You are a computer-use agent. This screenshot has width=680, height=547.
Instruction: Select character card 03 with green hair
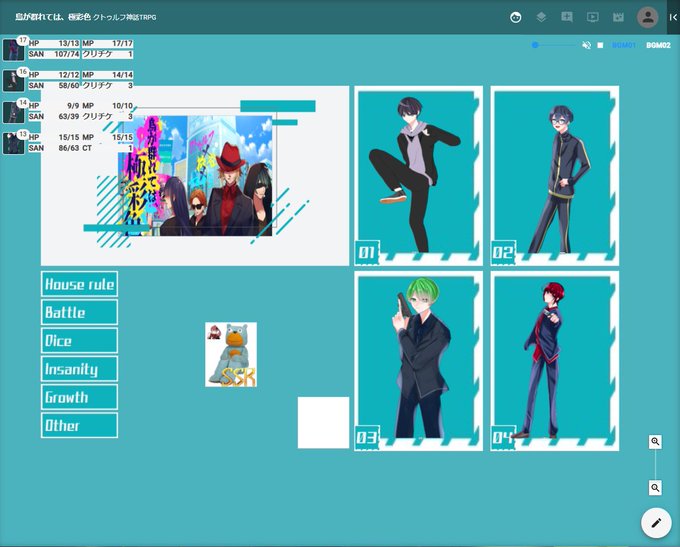tap(418, 361)
